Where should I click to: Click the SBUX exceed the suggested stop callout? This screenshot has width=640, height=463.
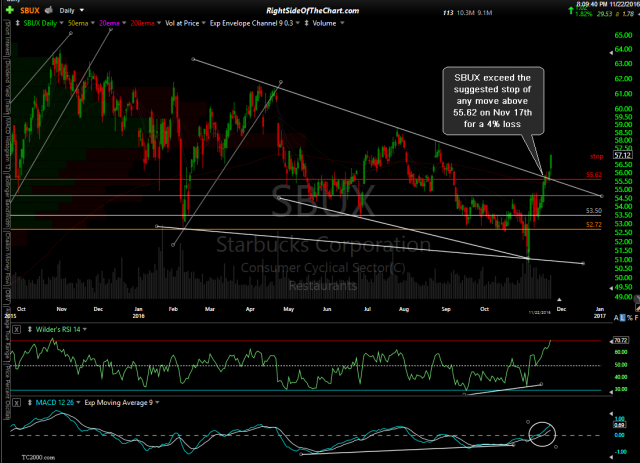point(493,101)
